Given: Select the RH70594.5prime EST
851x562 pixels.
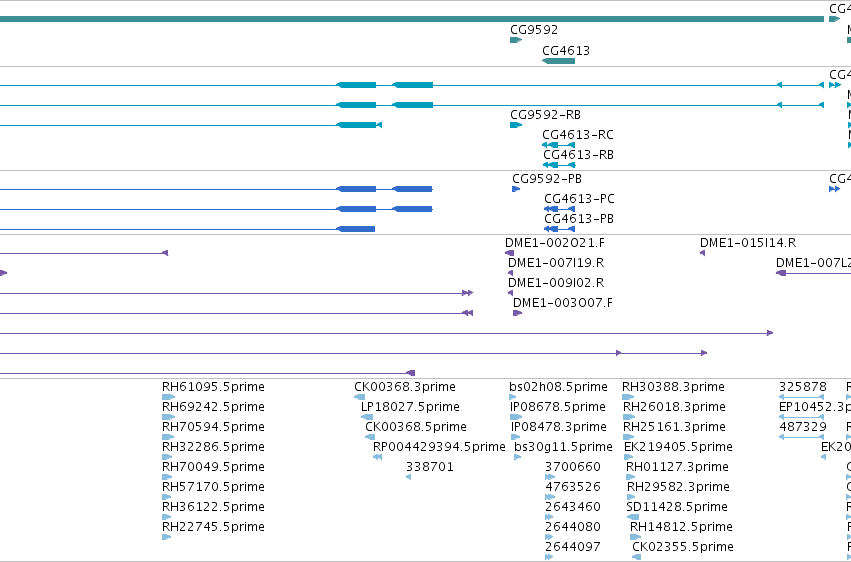Looking at the screenshot, I should (168, 437).
